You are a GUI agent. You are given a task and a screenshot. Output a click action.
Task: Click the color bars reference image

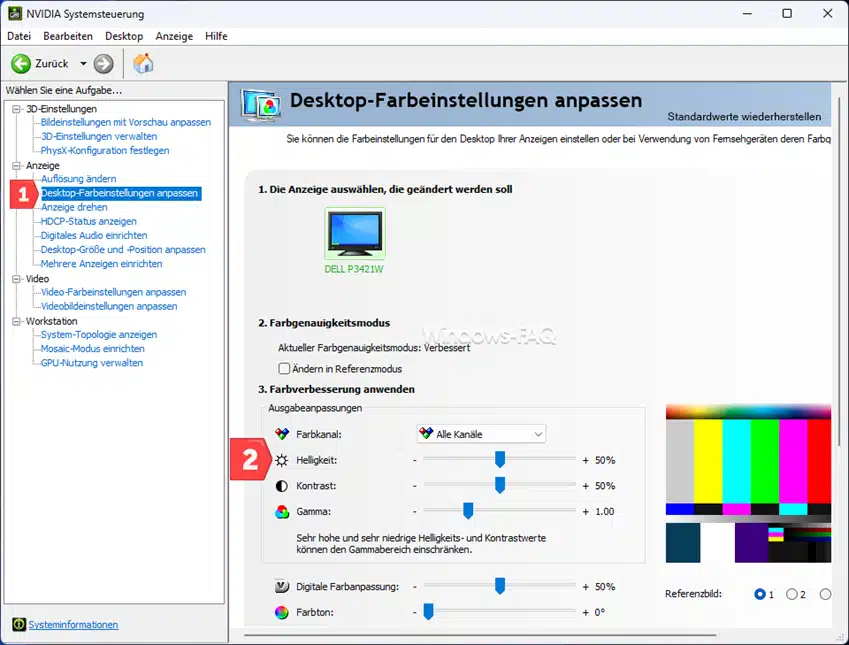pyautogui.click(x=748, y=483)
